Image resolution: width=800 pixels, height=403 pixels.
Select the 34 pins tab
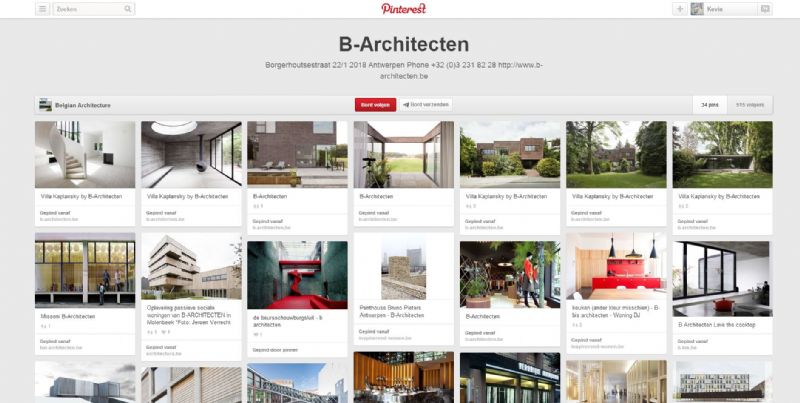(x=710, y=104)
